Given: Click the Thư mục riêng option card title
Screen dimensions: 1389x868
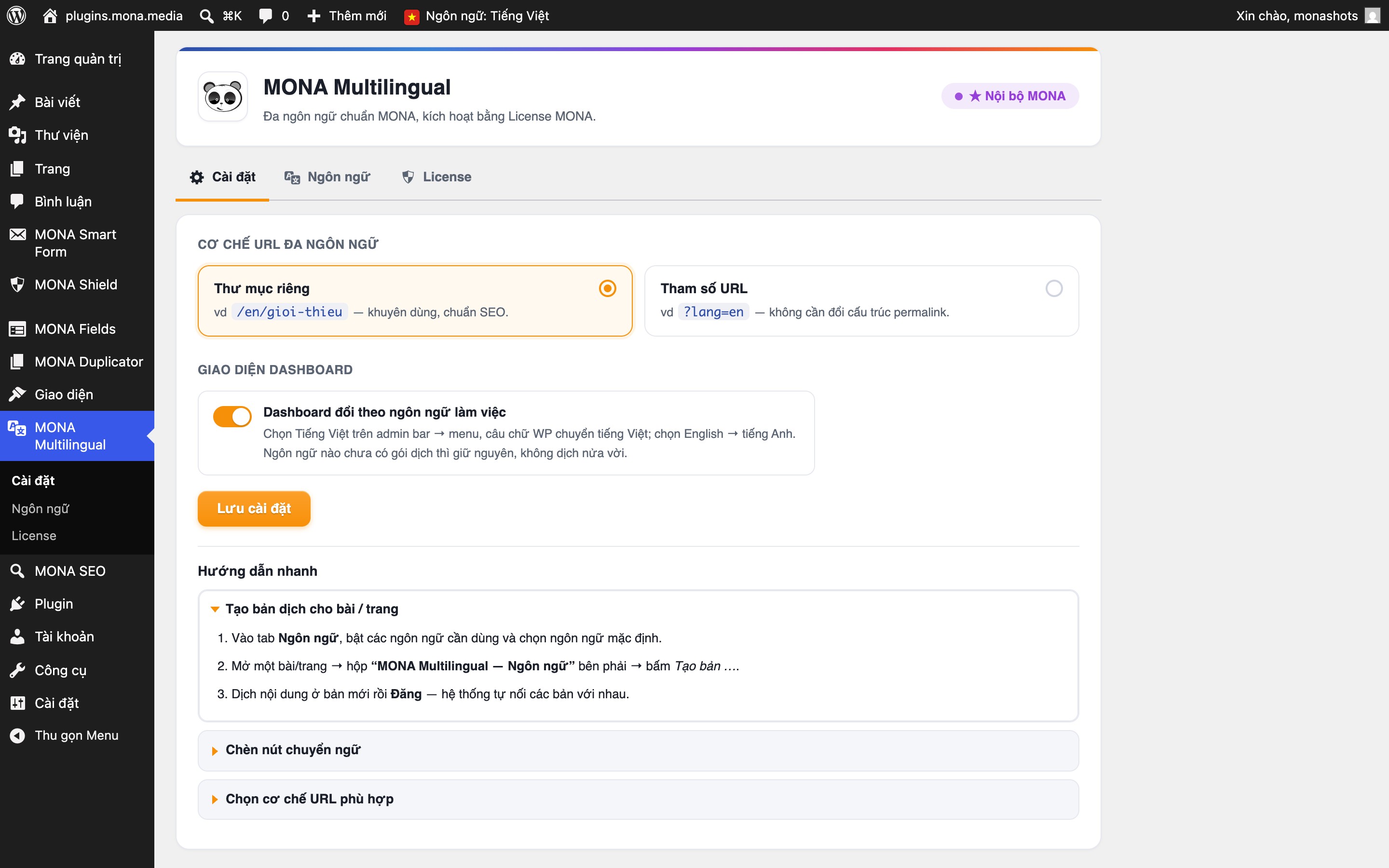Looking at the screenshot, I should tap(262, 288).
